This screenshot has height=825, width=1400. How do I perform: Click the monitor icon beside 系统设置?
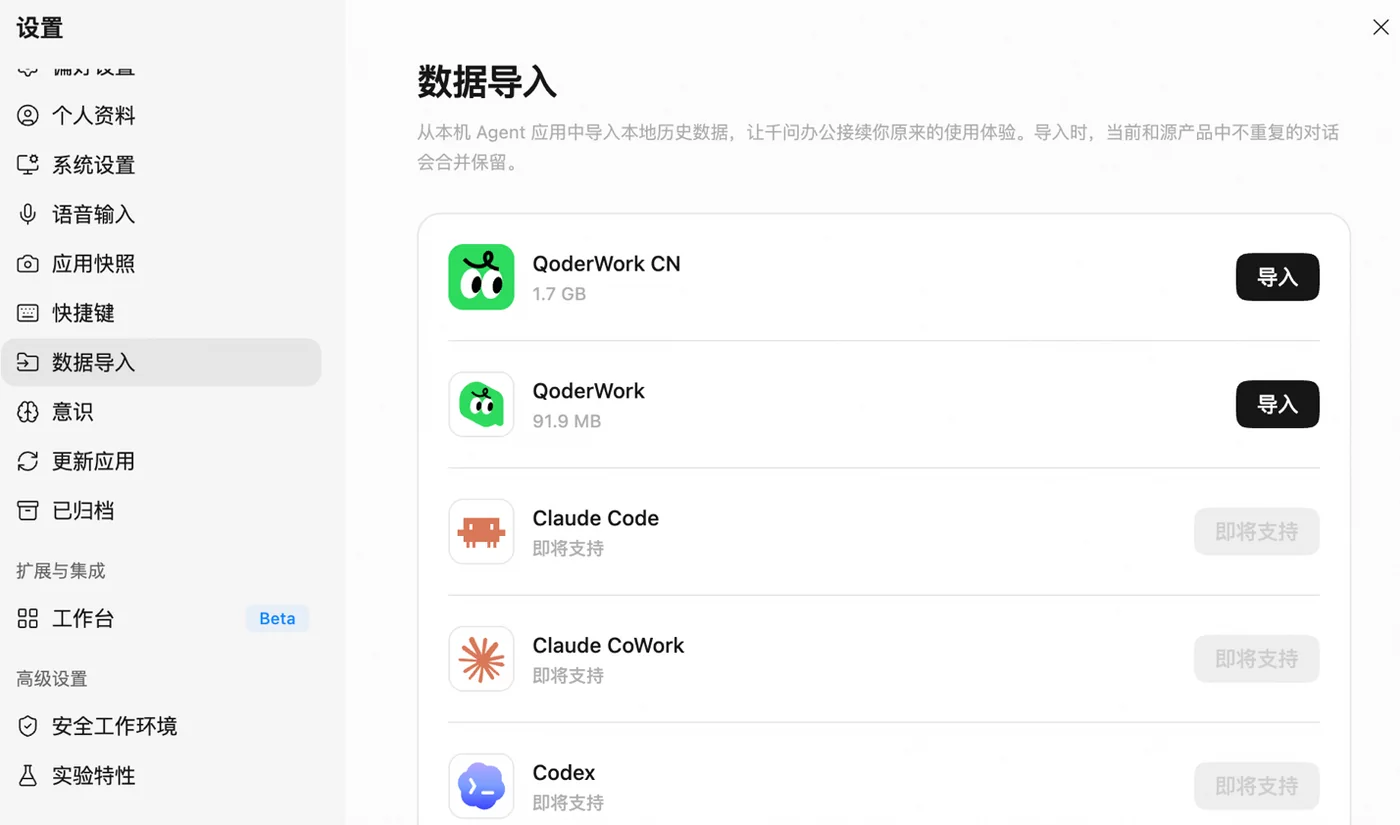pos(28,165)
